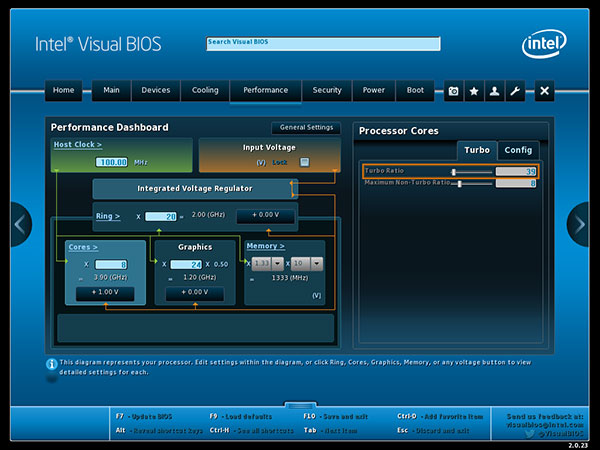Click the Graphics + 0.00 V voltage button
600x450 pixels.
pos(195,293)
